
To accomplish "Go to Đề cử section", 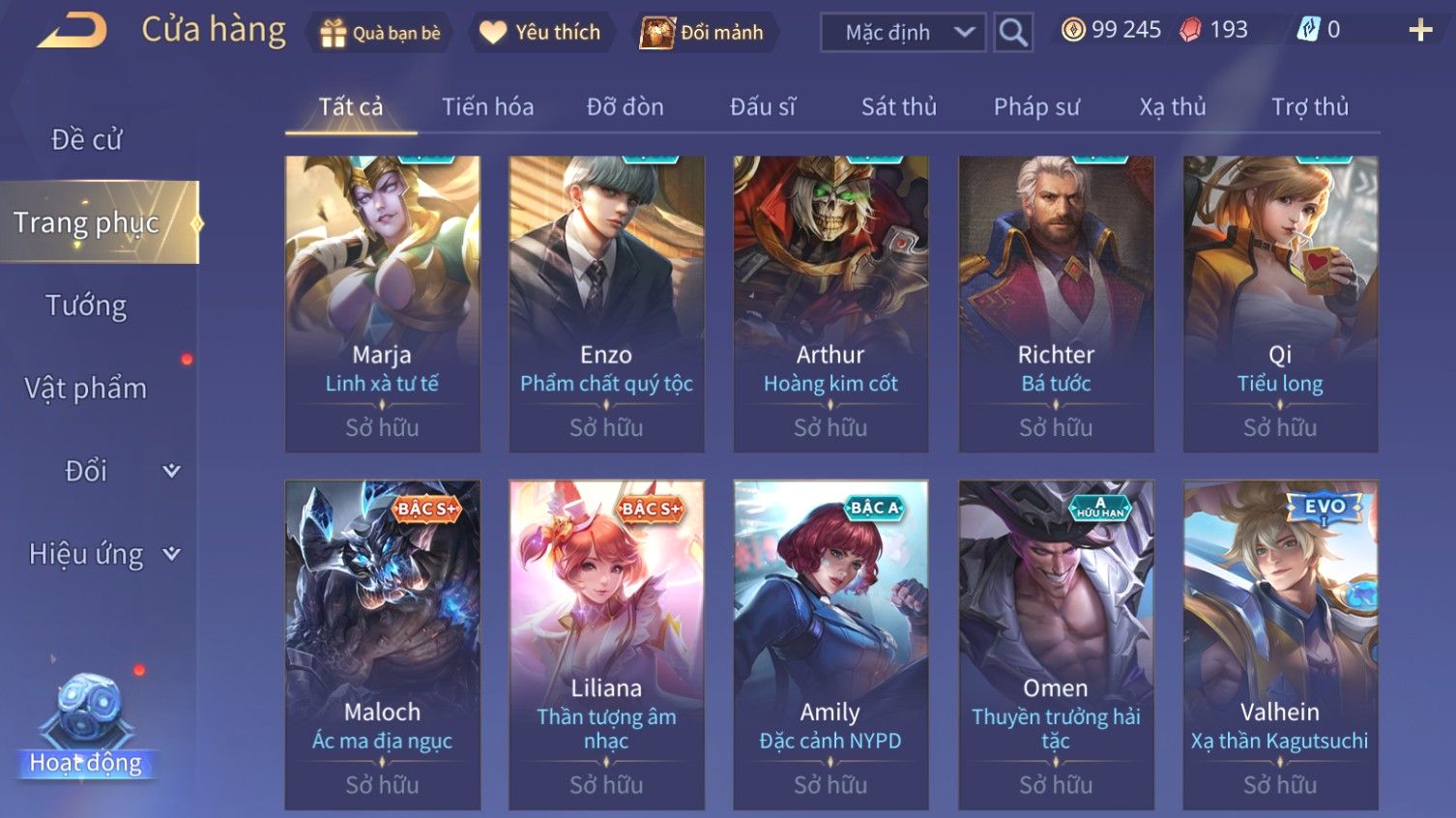I will pyautogui.click(x=86, y=139).
